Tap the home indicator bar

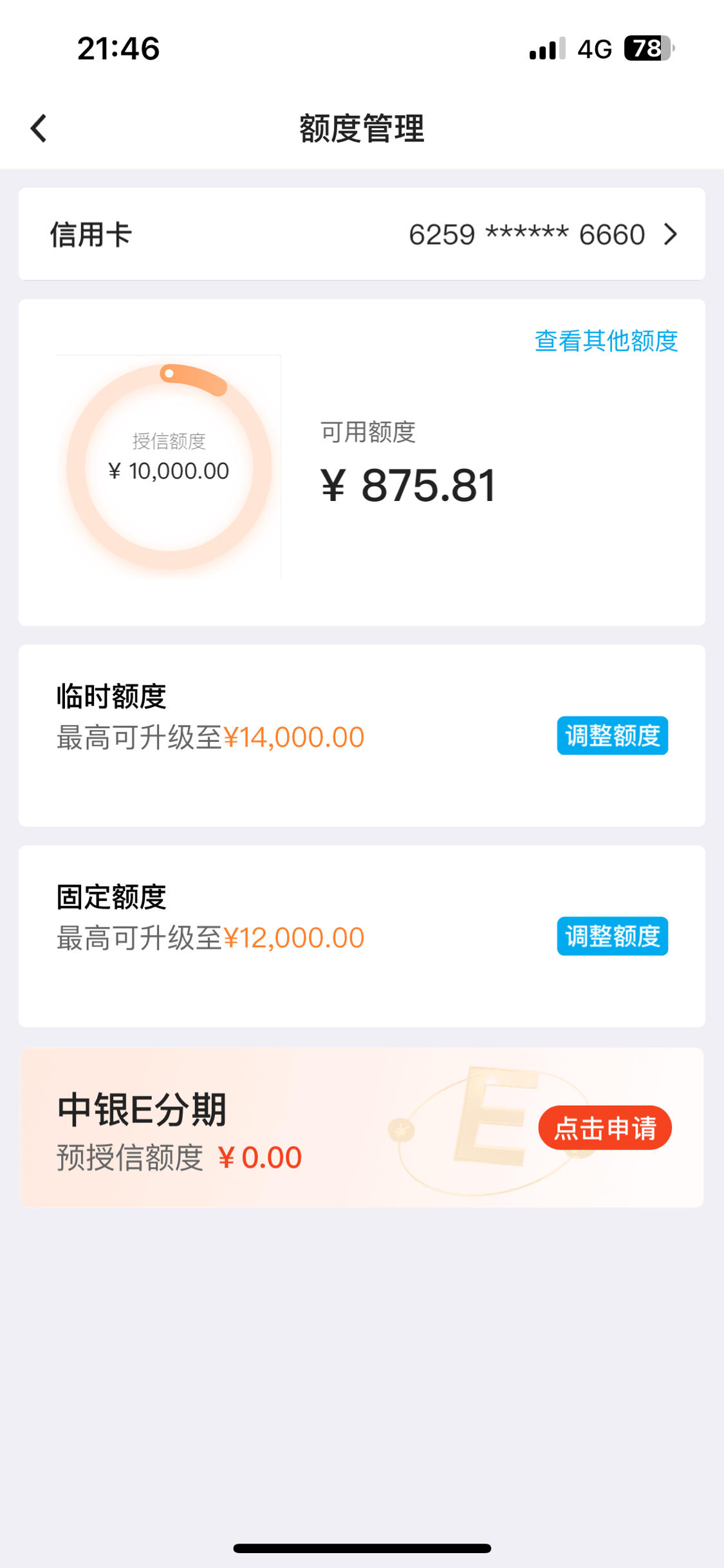pos(362,1548)
